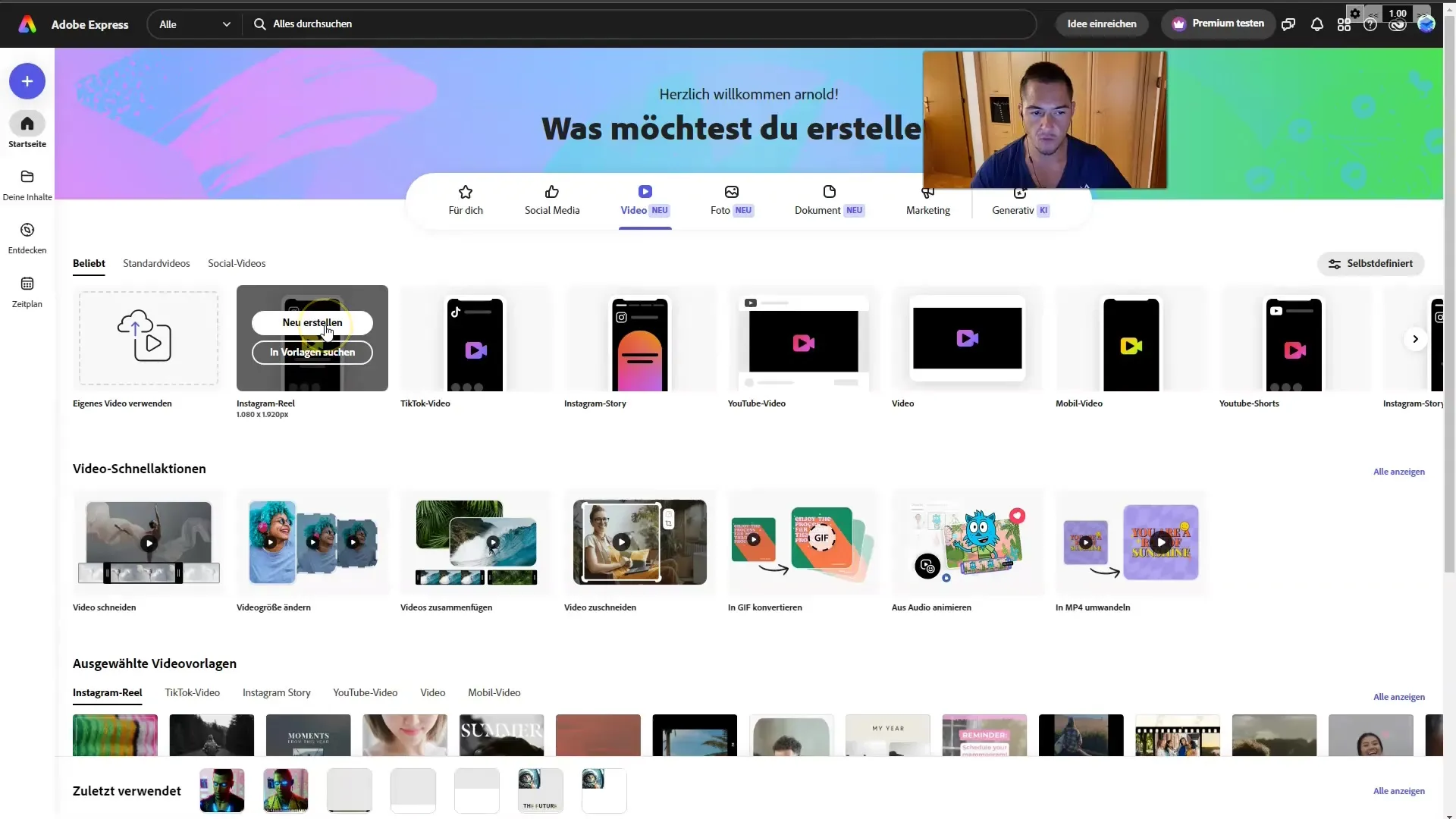Open the SUMMER video template
Screen dimensions: 1456x819
click(x=501, y=736)
